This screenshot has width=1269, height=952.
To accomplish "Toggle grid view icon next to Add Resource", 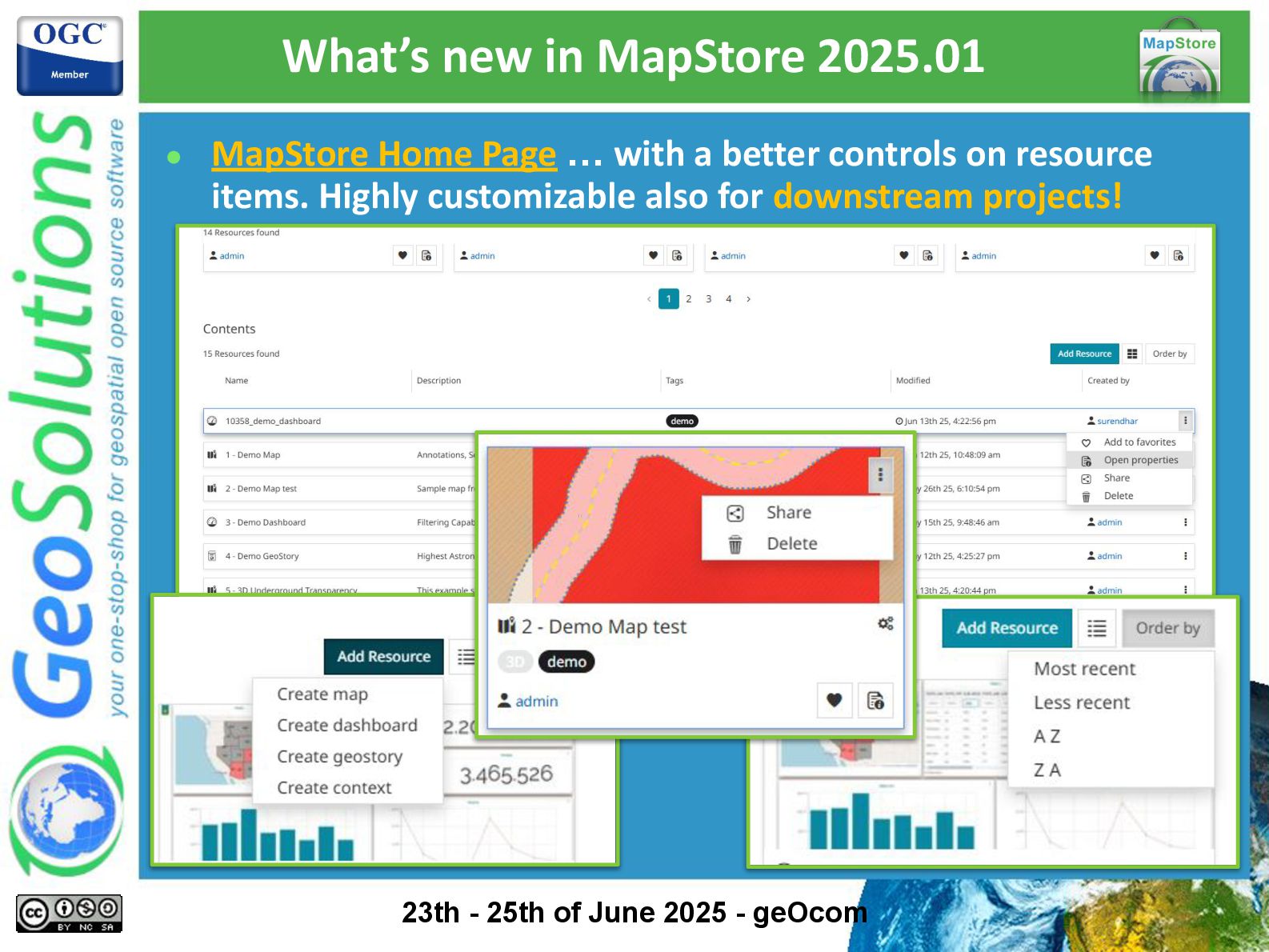I will point(1131,354).
